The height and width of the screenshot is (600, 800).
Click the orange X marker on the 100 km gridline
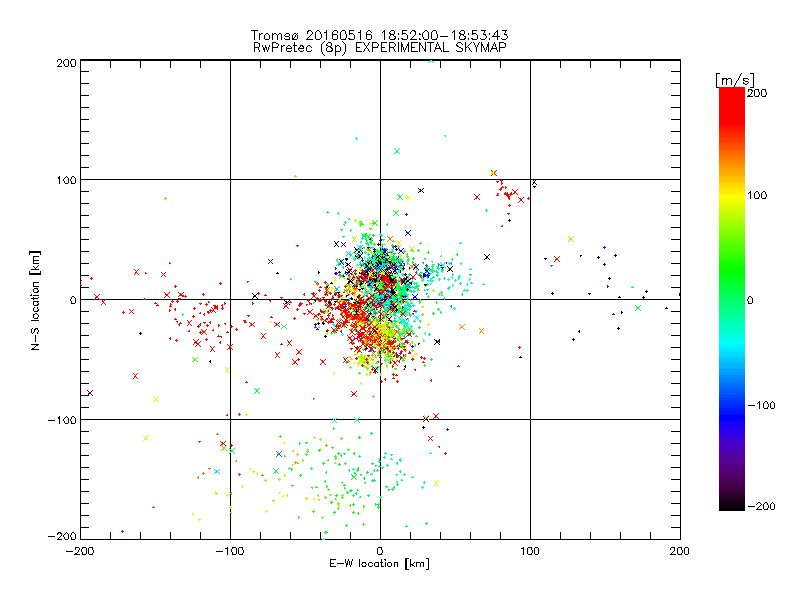click(493, 173)
